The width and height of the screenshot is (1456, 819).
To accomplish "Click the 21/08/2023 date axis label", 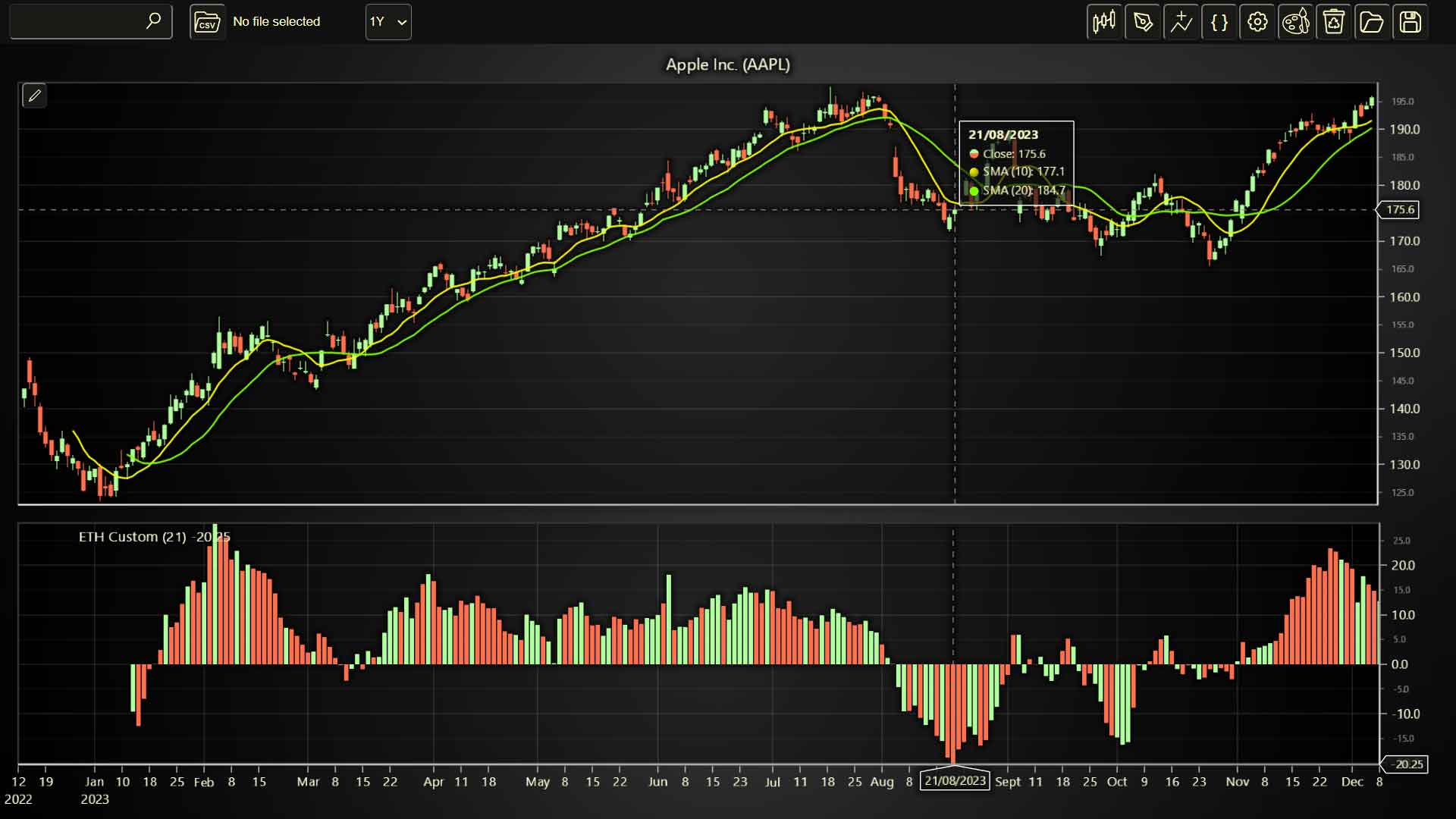I will click(955, 780).
